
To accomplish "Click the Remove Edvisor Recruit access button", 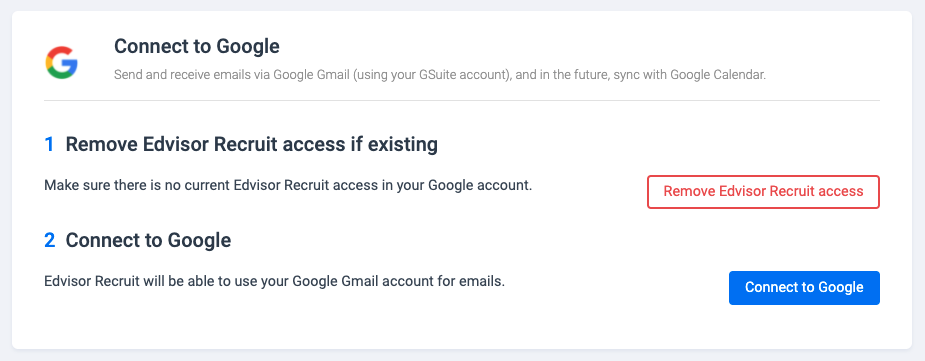I will tap(763, 192).
